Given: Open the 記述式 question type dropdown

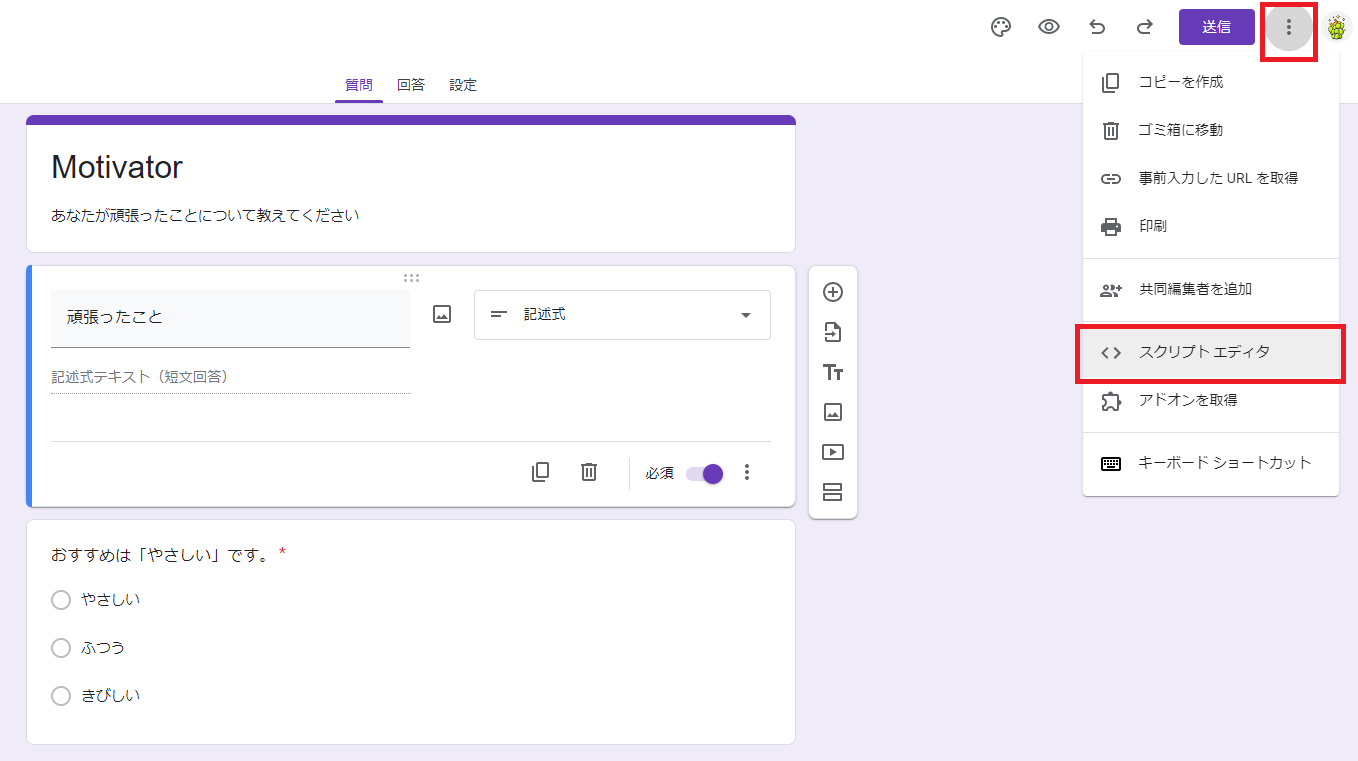Looking at the screenshot, I should pos(622,315).
